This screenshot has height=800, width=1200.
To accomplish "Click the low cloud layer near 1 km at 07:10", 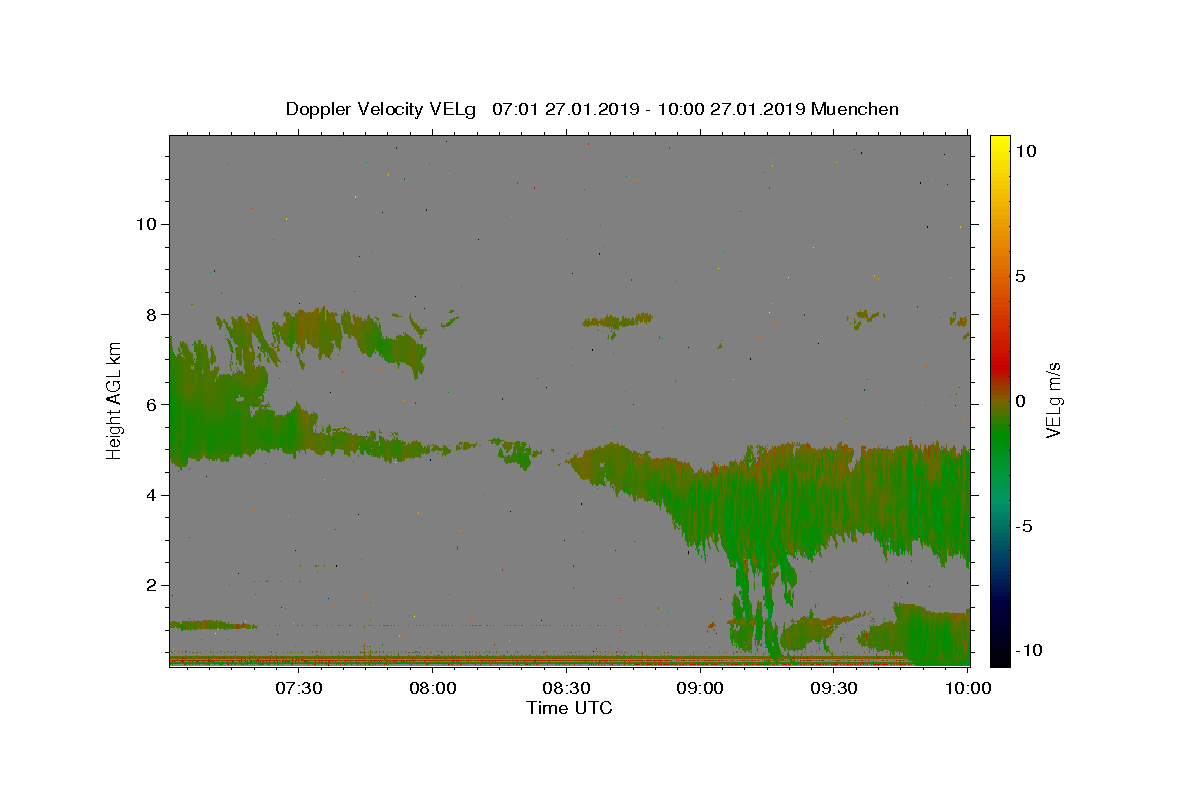I will [x=212, y=625].
